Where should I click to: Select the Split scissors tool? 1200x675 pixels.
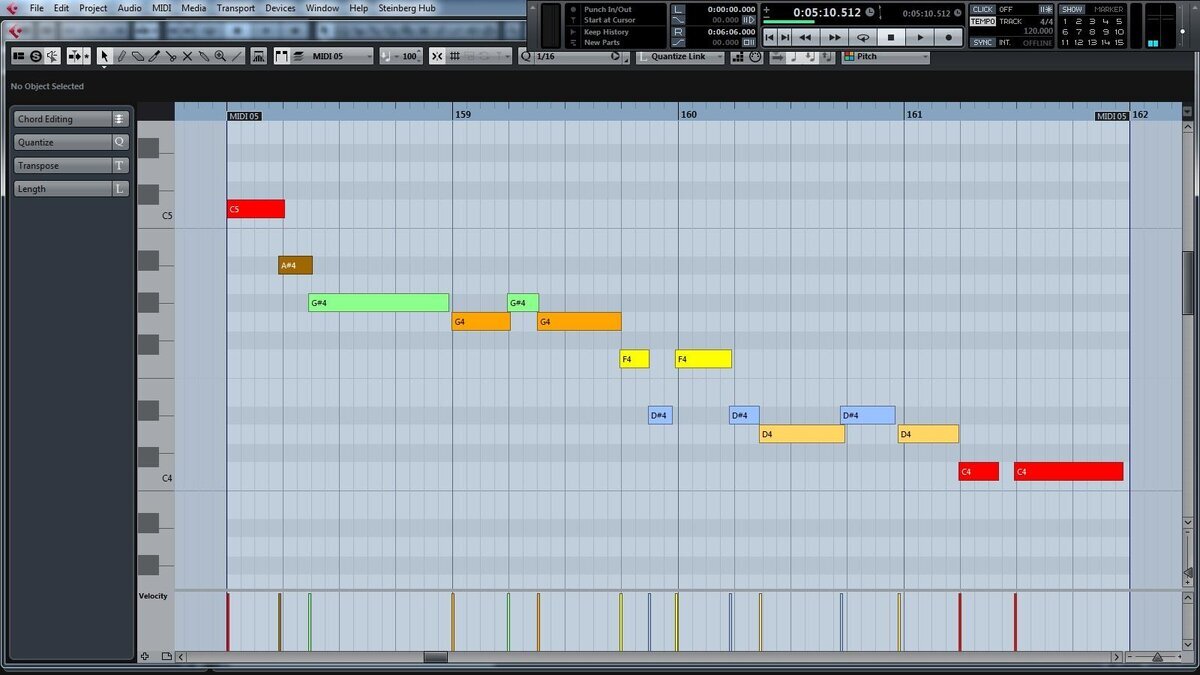point(171,57)
